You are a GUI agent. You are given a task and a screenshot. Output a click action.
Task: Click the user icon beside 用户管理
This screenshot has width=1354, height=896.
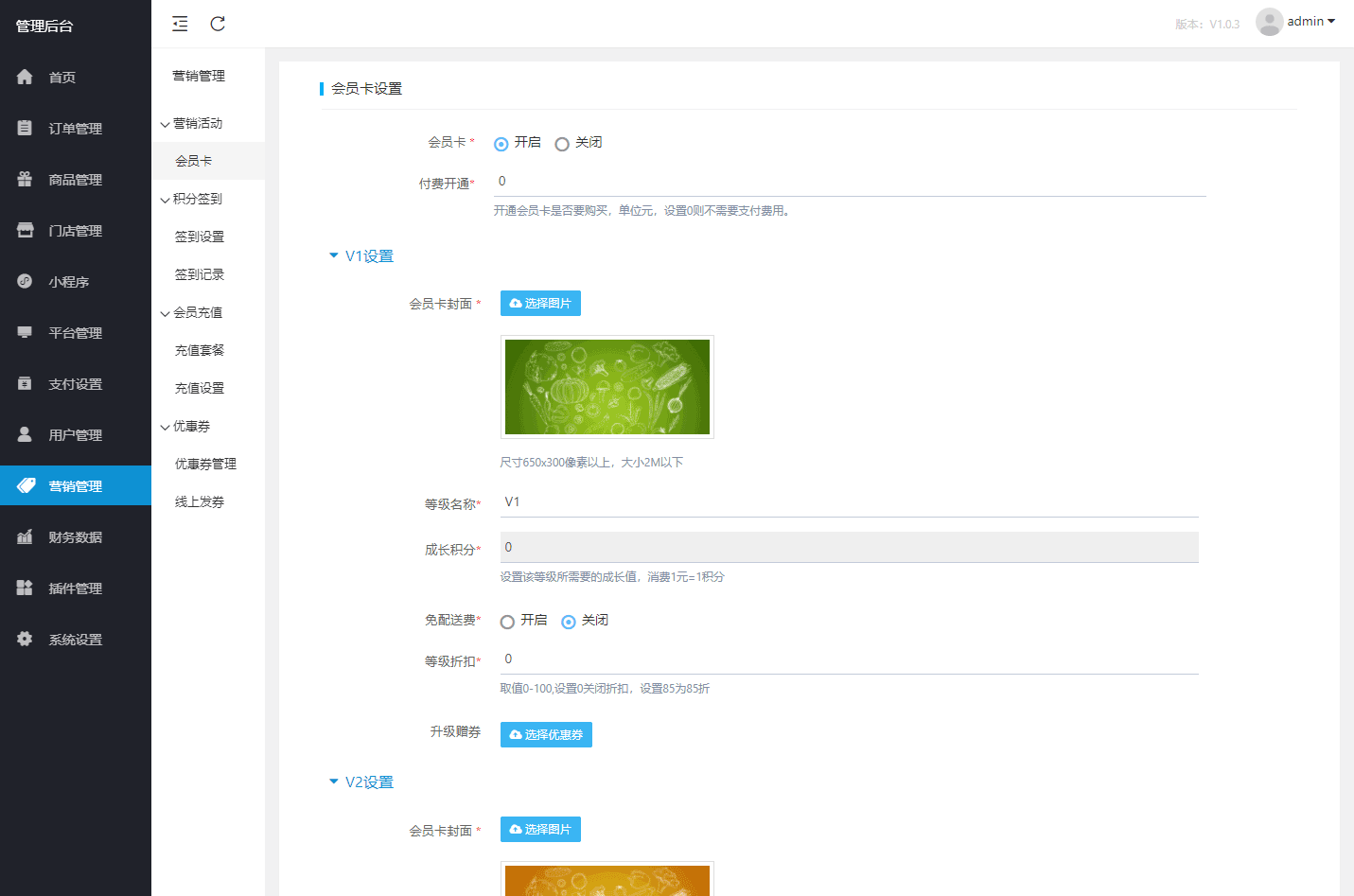(x=25, y=434)
